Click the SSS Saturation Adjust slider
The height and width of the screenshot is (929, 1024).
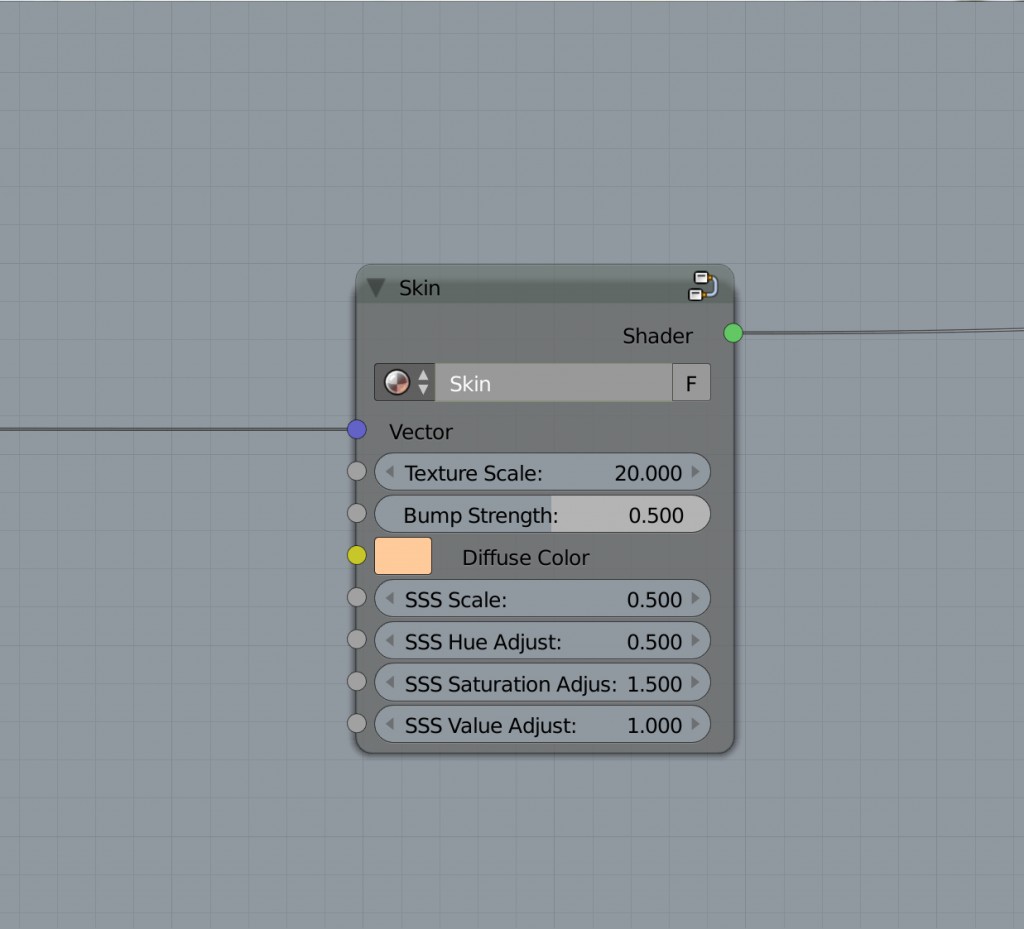540,683
